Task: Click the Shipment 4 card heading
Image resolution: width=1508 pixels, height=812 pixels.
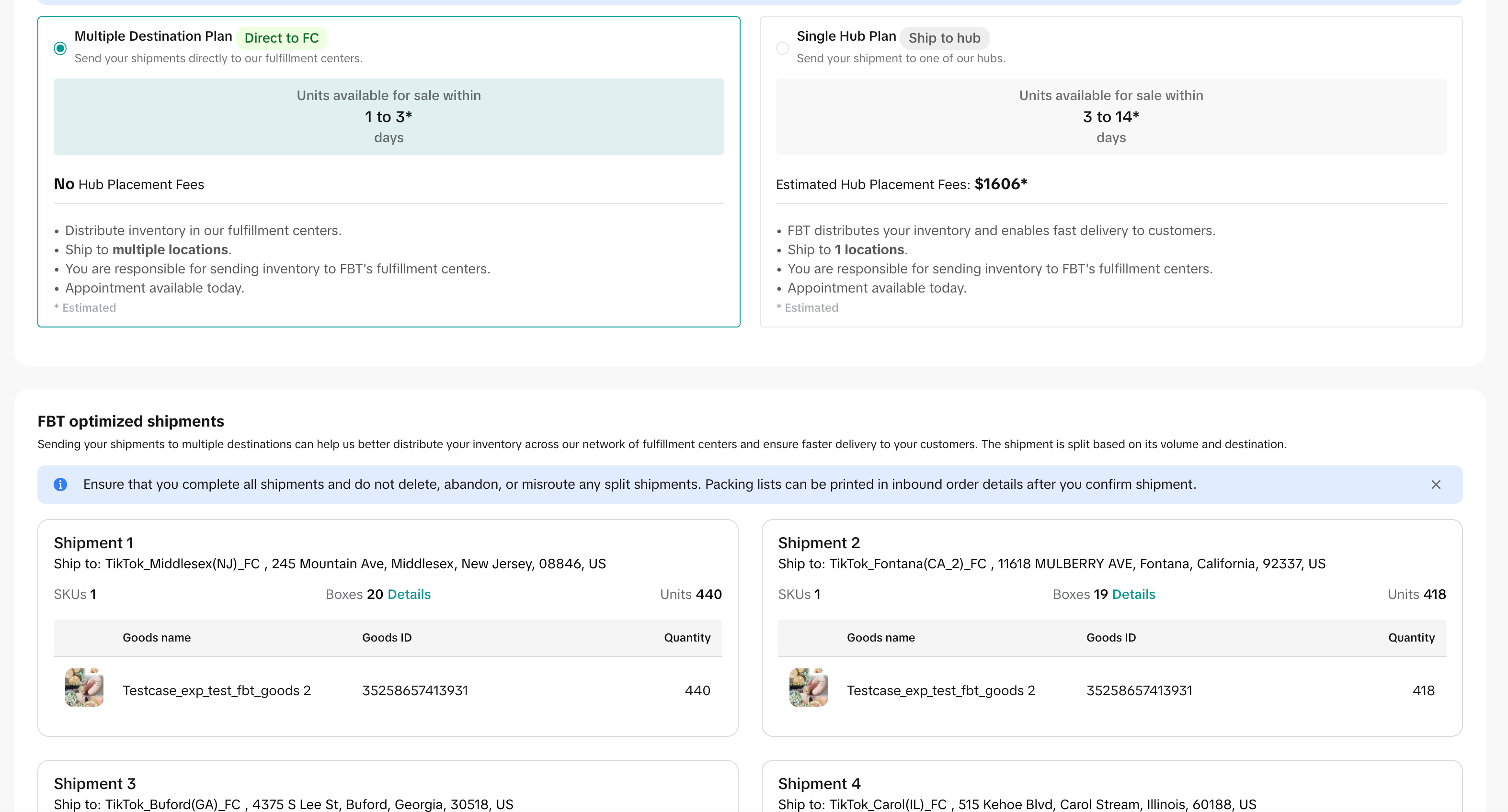Action: pyautogui.click(x=819, y=784)
